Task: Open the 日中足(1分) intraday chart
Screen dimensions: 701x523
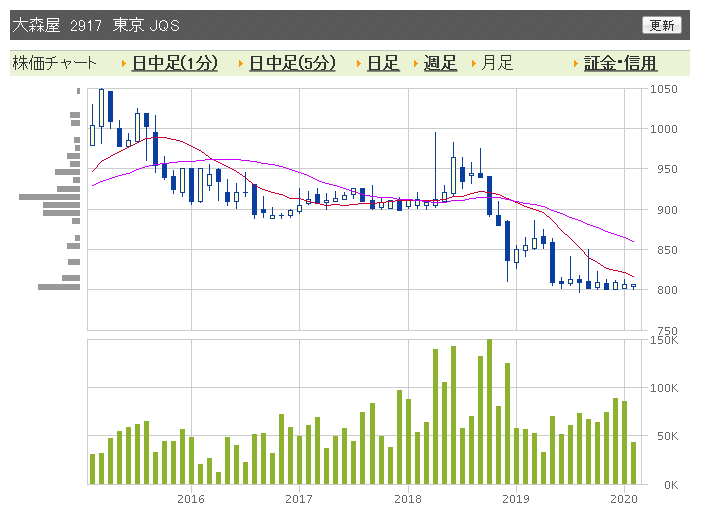Action: tap(174, 63)
